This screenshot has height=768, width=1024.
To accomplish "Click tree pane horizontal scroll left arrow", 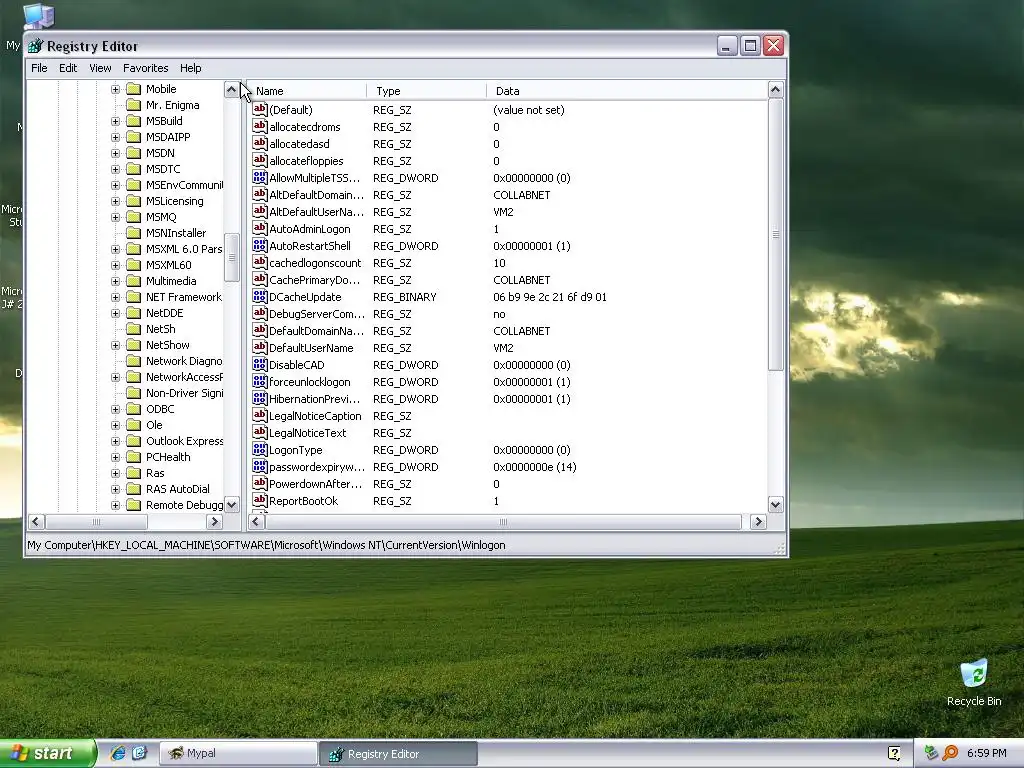I will click(x=36, y=521).
